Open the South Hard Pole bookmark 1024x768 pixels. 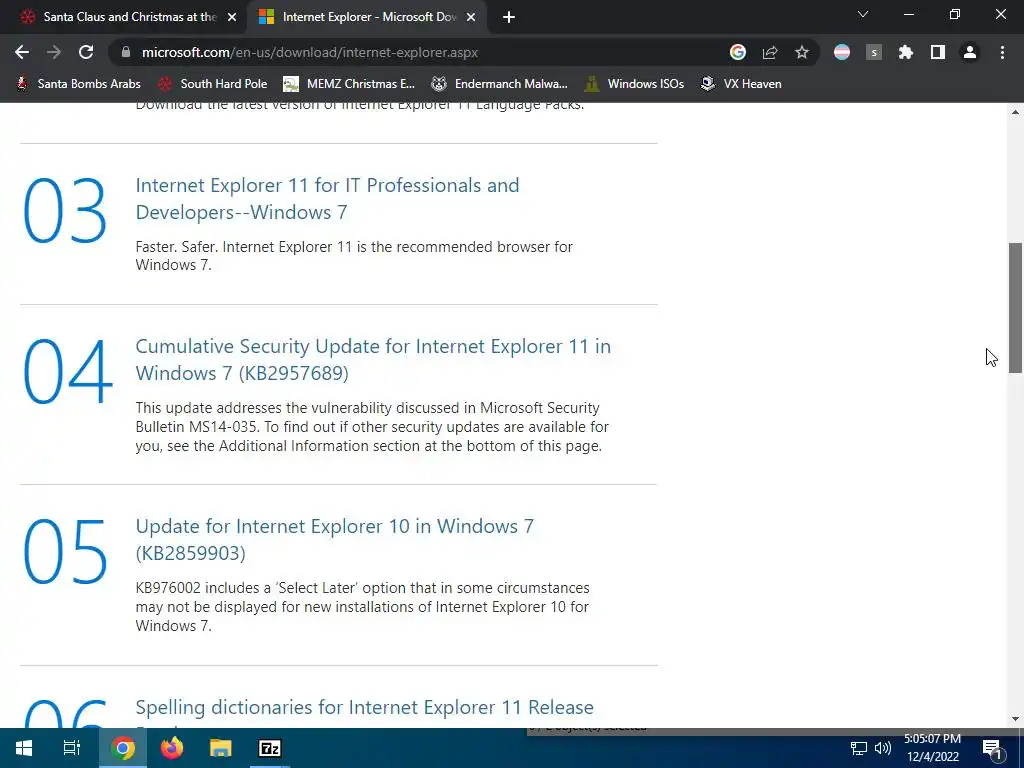213,84
